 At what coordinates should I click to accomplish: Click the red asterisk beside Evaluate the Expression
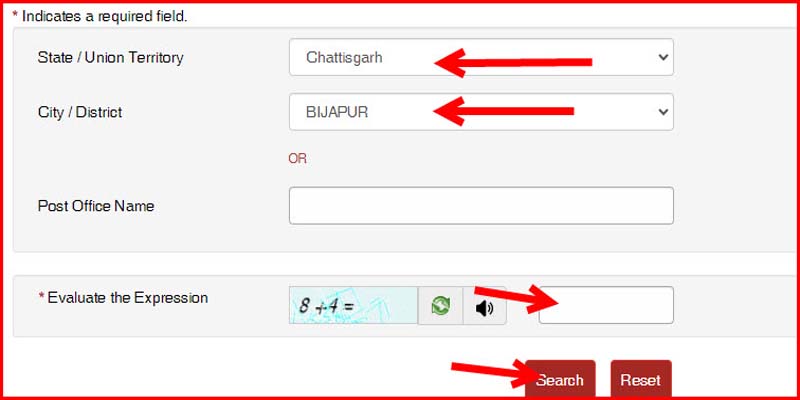click(x=41, y=296)
